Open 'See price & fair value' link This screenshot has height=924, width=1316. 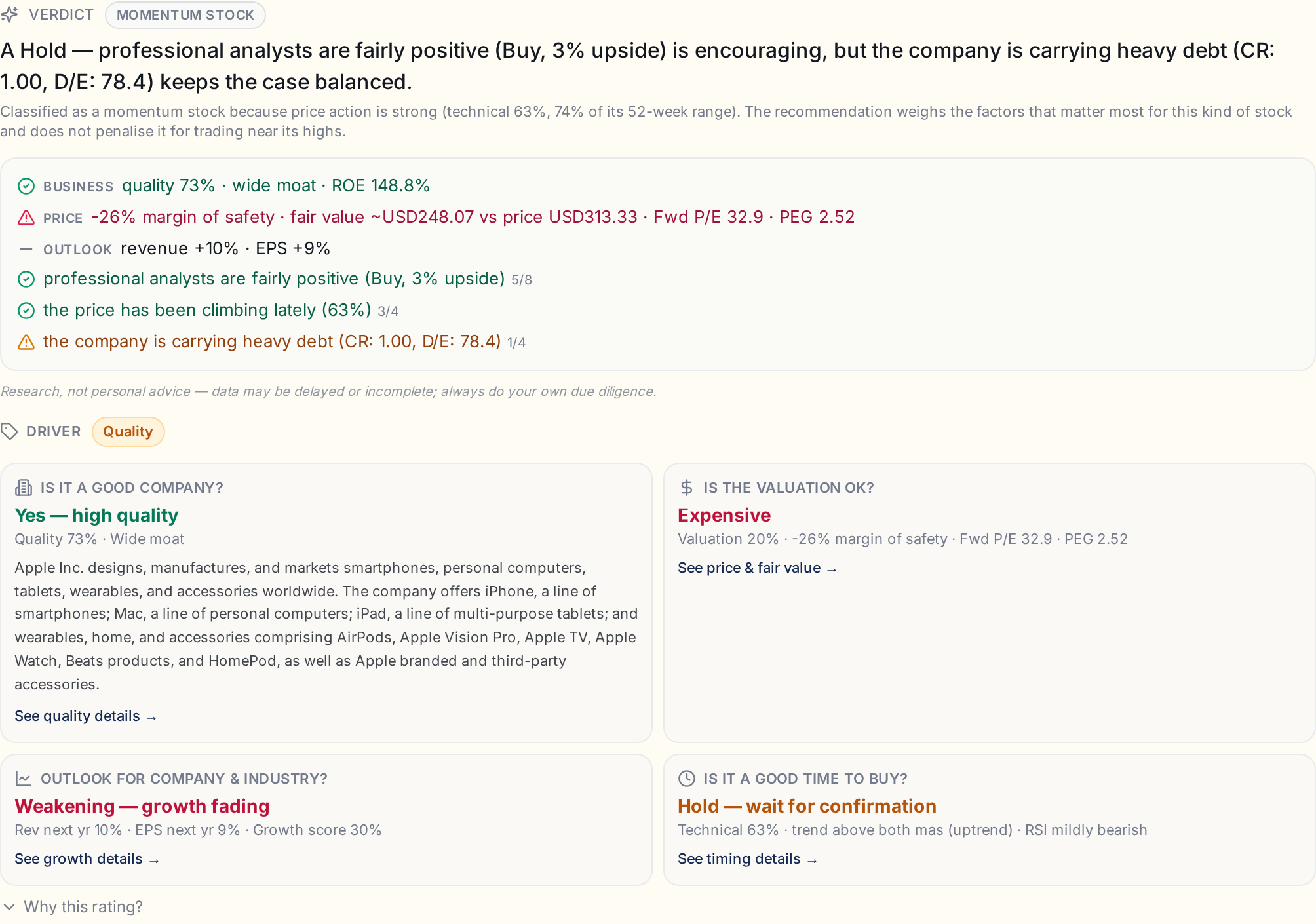pyautogui.click(x=758, y=568)
